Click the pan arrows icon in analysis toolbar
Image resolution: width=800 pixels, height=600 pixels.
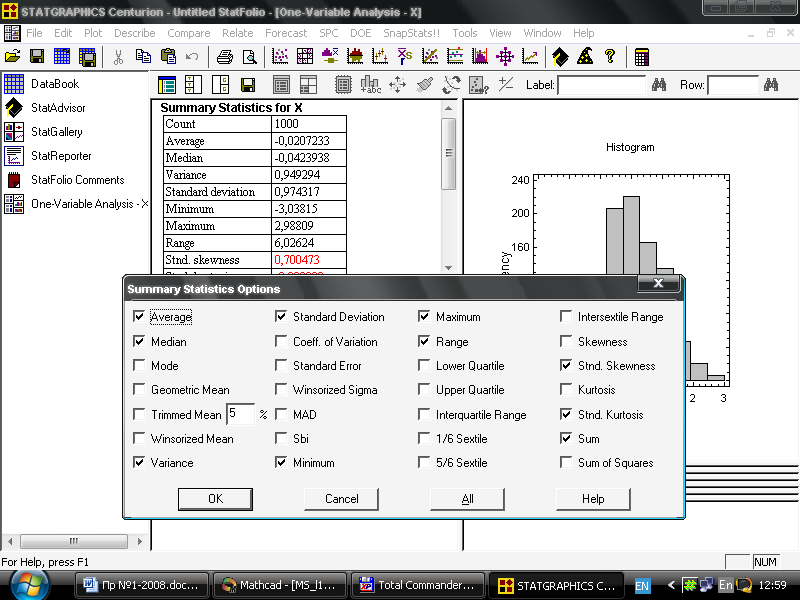[x=397, y=85]
